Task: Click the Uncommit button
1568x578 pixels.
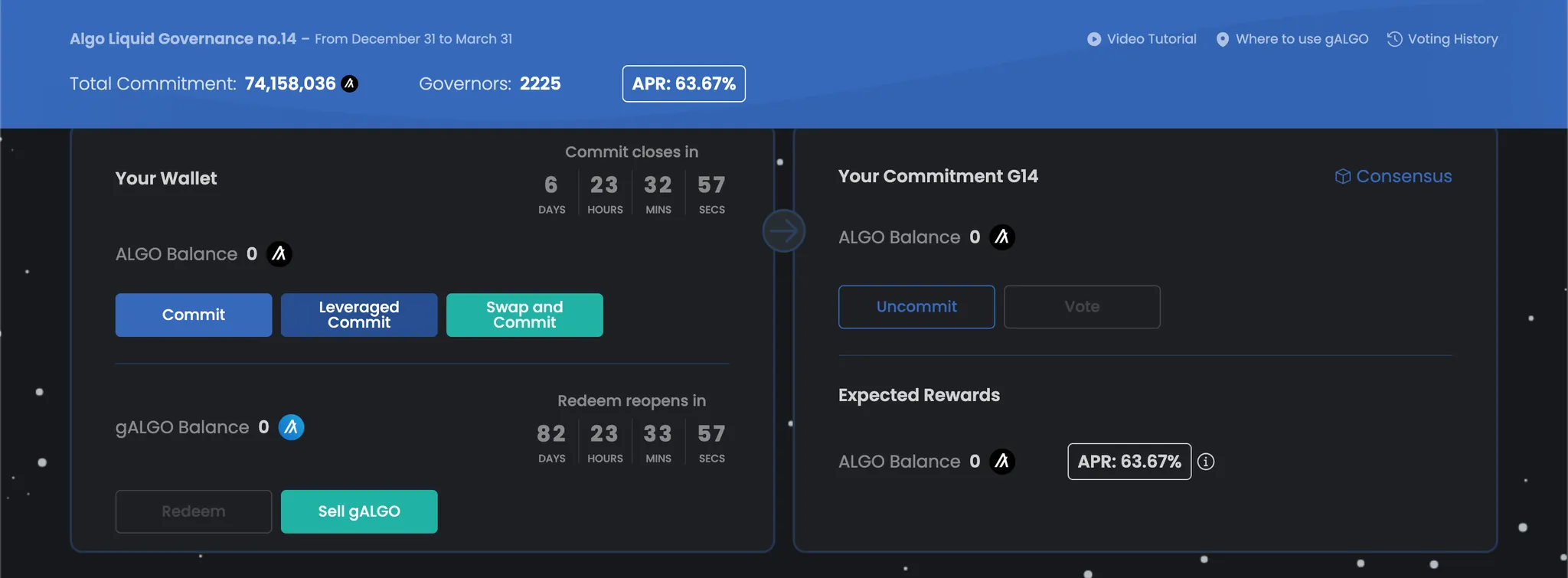Action: point(916,307)
